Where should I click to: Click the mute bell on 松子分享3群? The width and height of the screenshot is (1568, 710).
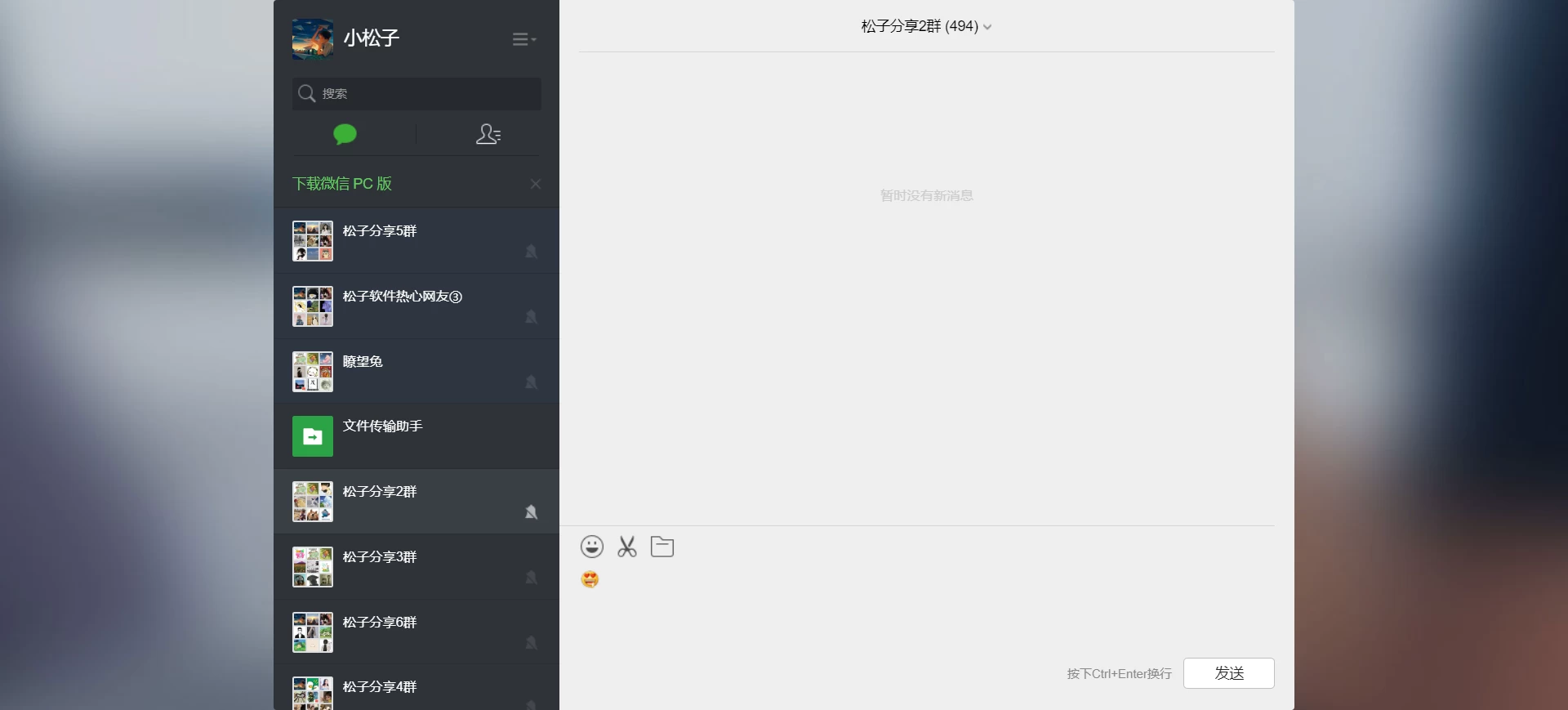(531, 578)
